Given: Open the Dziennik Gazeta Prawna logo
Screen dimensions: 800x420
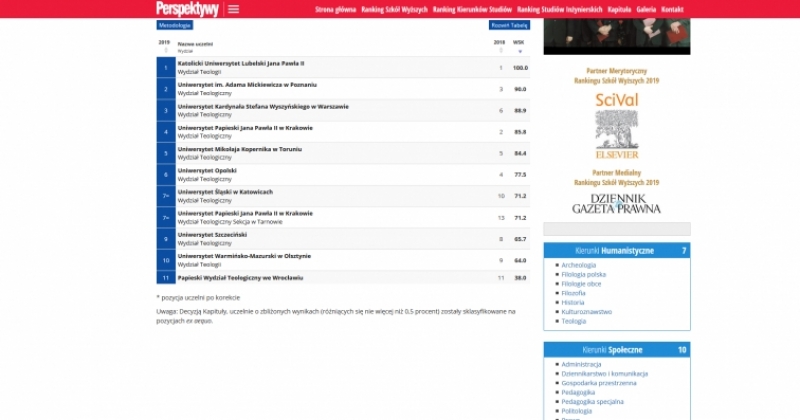Looking at the screenshot, I should 616,203.
